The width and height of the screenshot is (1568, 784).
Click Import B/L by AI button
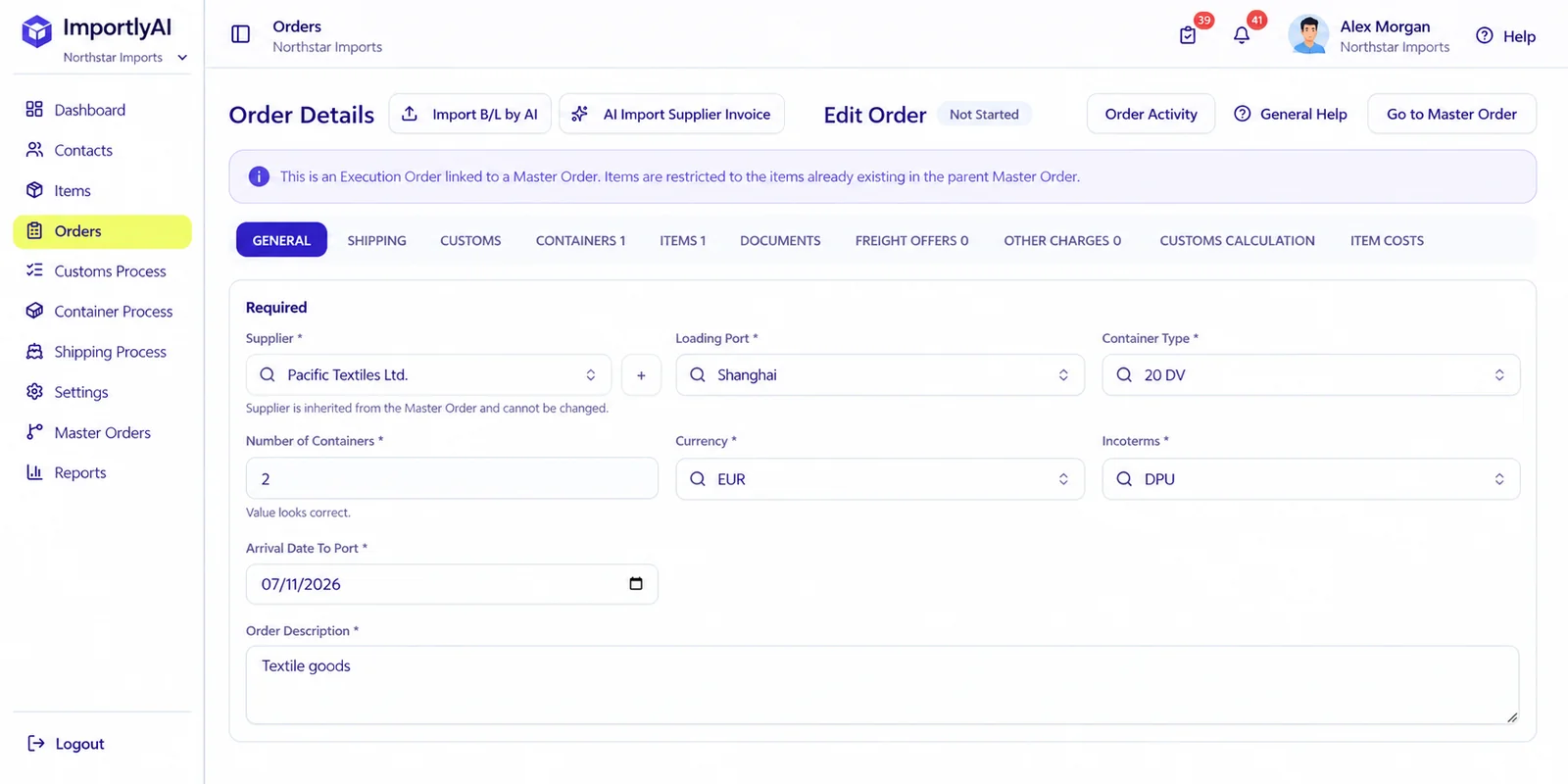click(470, 114)
